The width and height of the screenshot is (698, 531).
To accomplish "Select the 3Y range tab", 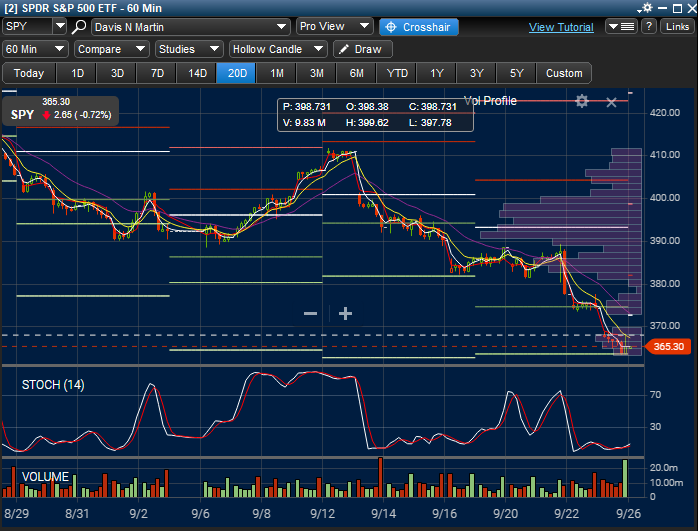I will pyautogui.click(x=476, y=73).
